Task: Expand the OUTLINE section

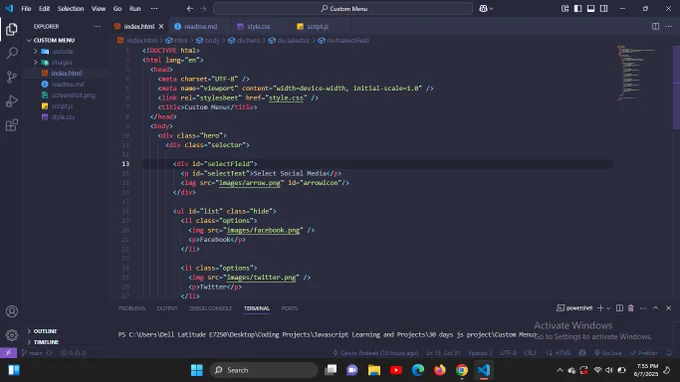Action: click(45, 331)
